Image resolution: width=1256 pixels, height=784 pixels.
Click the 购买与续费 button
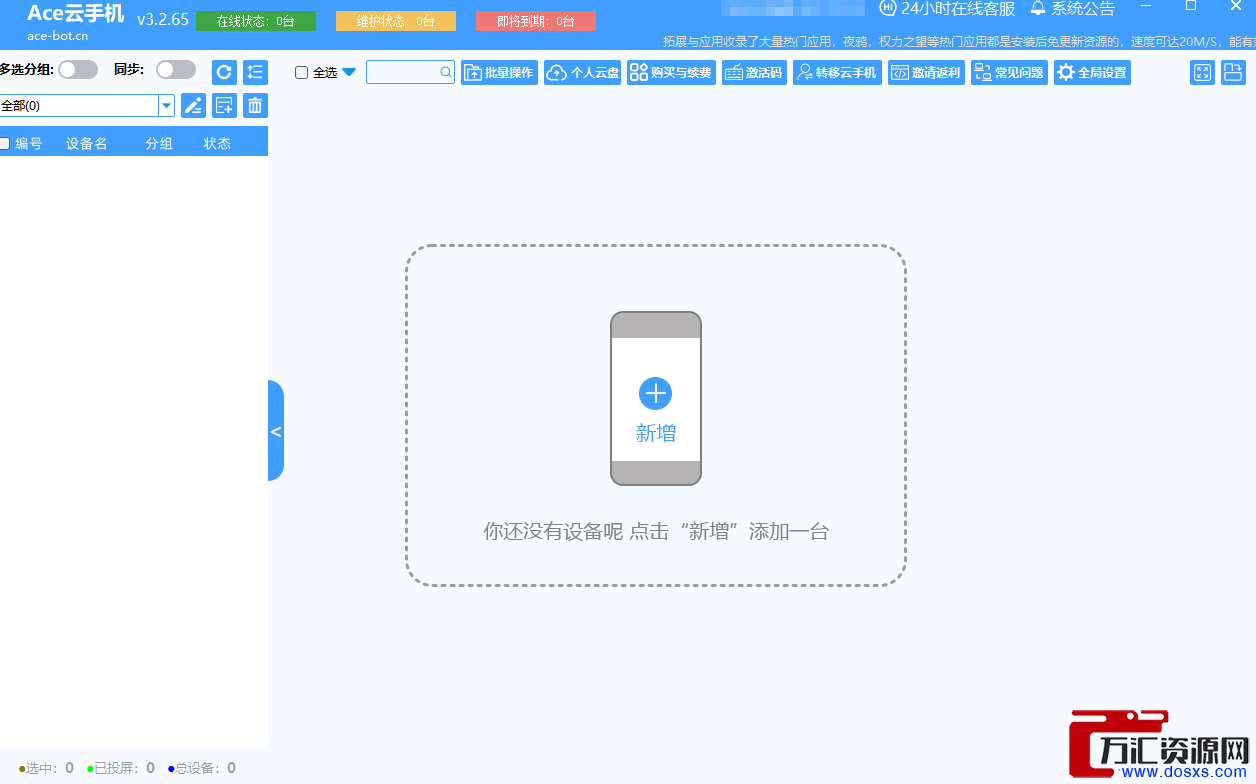[x=671, y=72]
